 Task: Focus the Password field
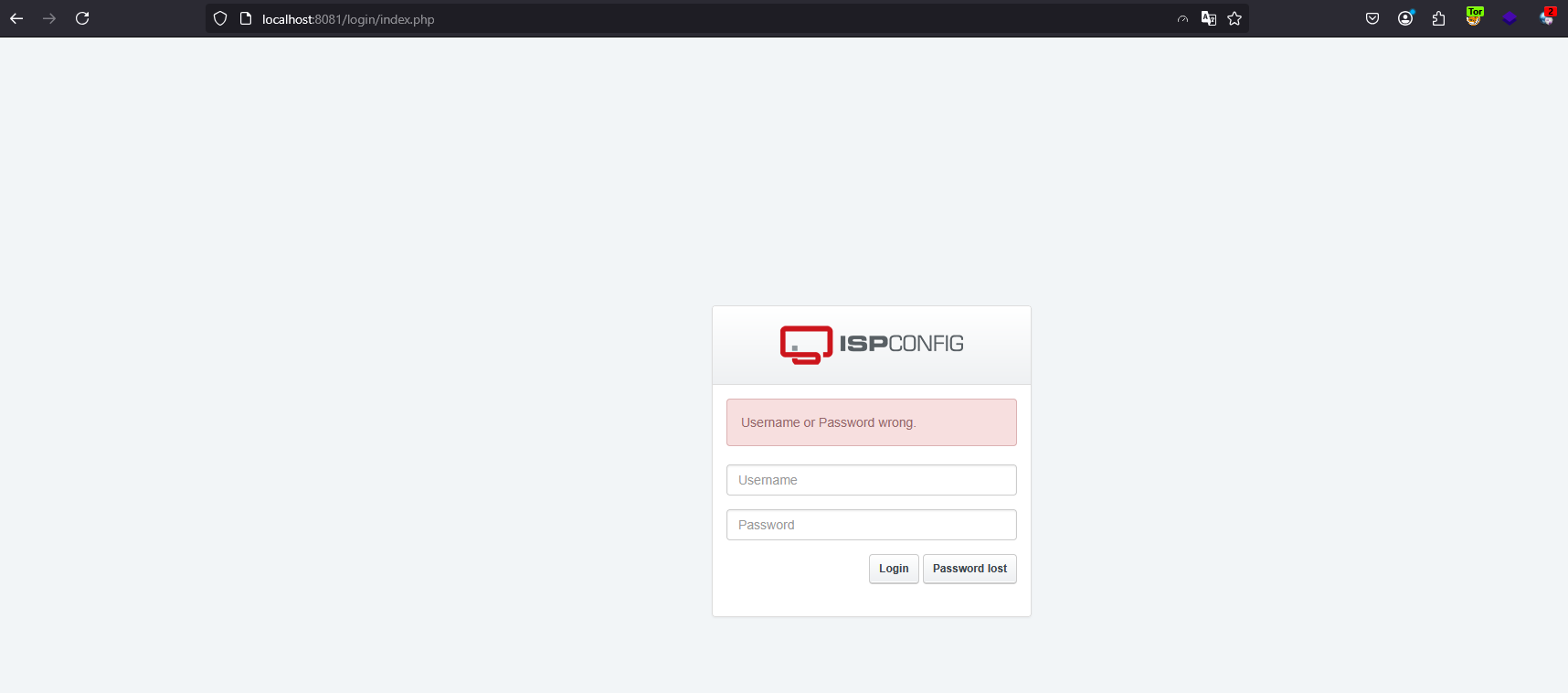872,525
